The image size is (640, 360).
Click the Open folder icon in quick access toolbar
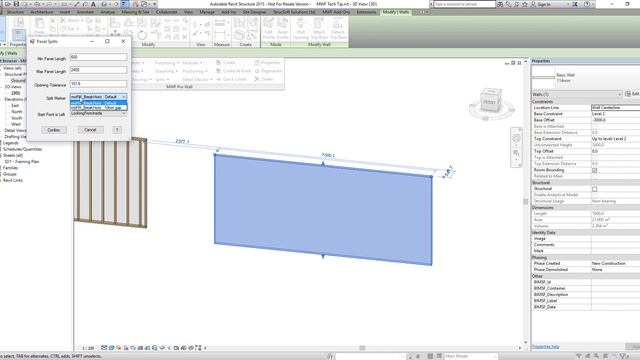pos(8,4)
